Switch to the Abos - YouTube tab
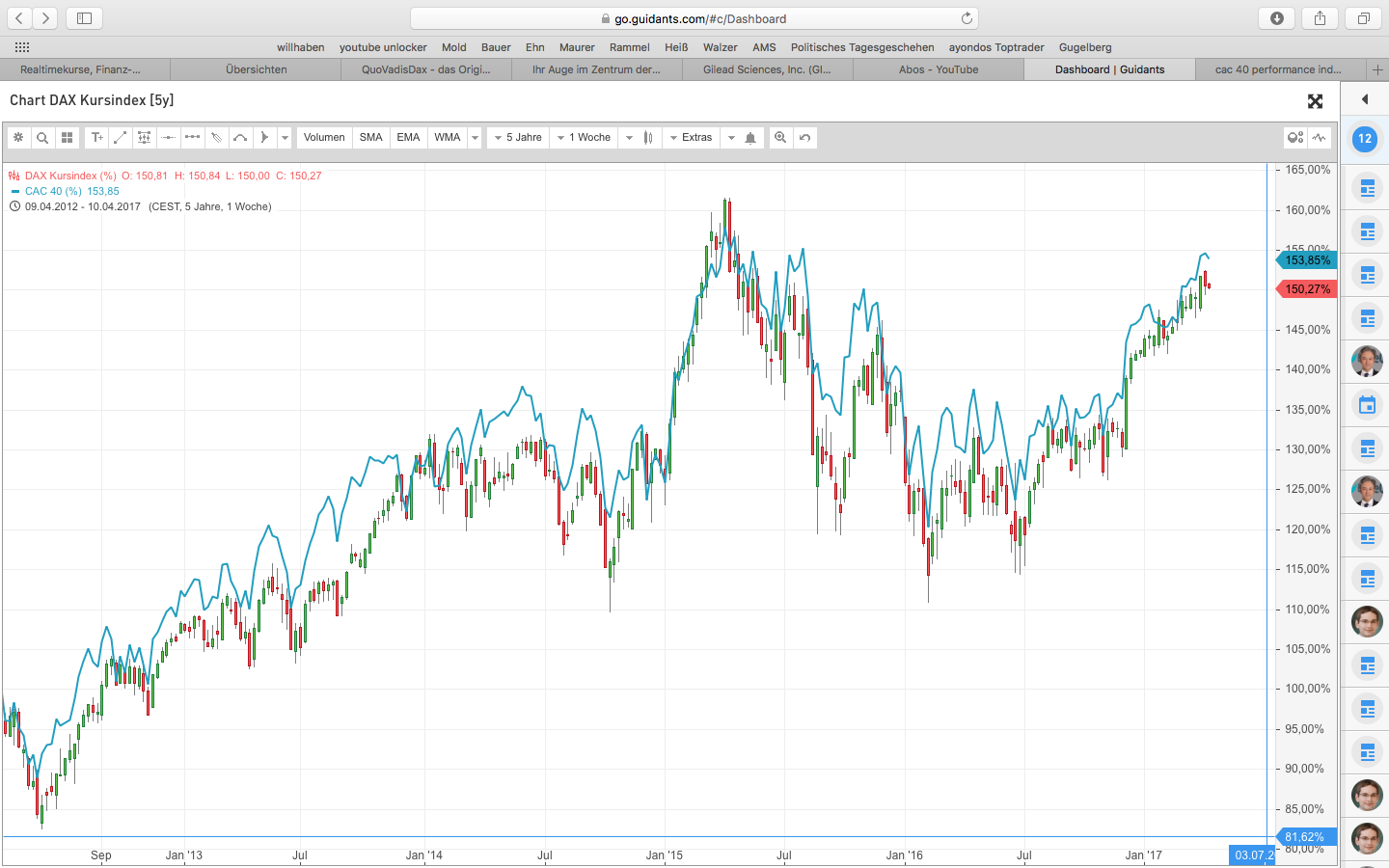 click(938, 68)
